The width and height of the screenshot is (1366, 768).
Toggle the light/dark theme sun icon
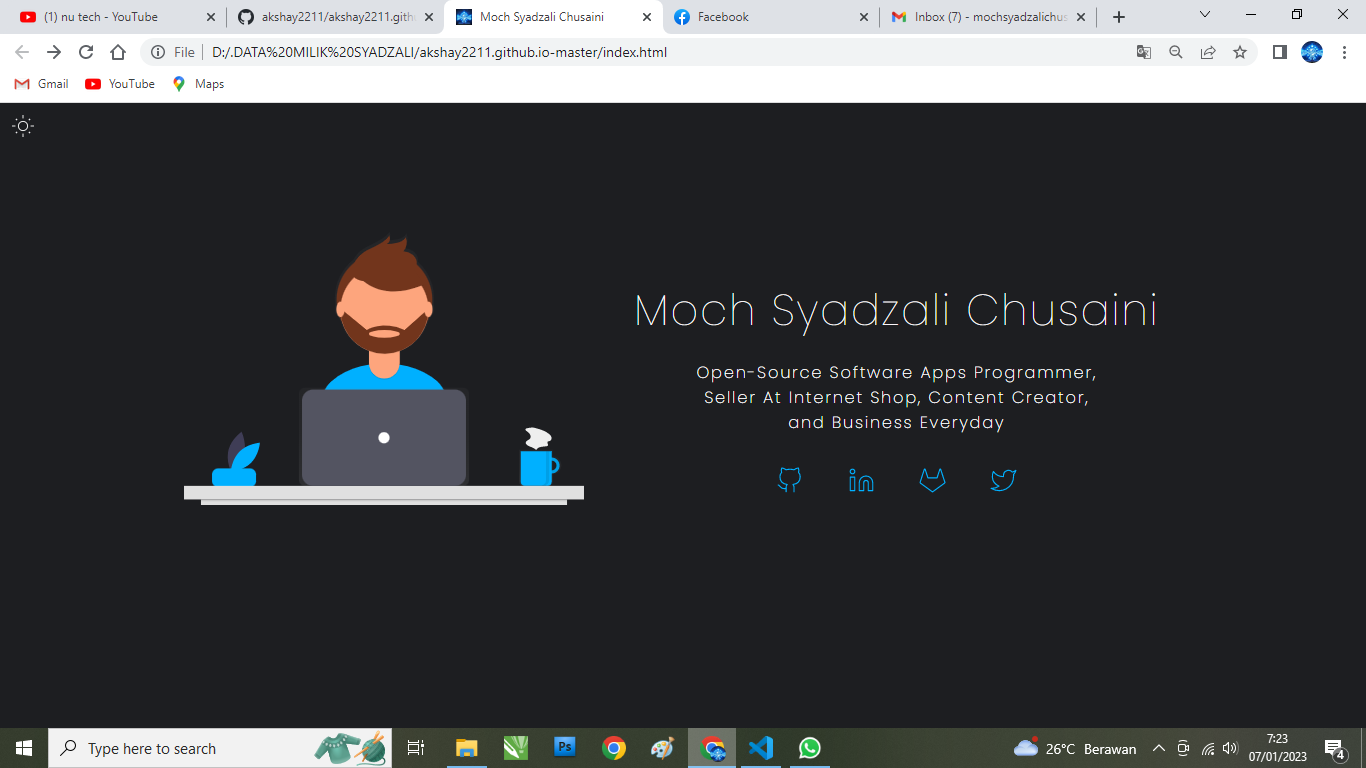23,126
